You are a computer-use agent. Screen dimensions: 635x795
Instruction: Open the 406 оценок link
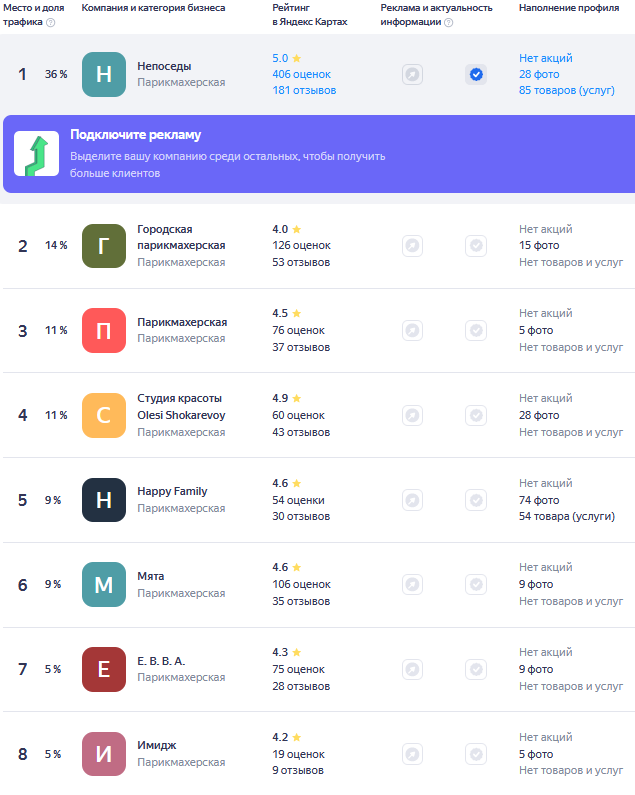301,74
